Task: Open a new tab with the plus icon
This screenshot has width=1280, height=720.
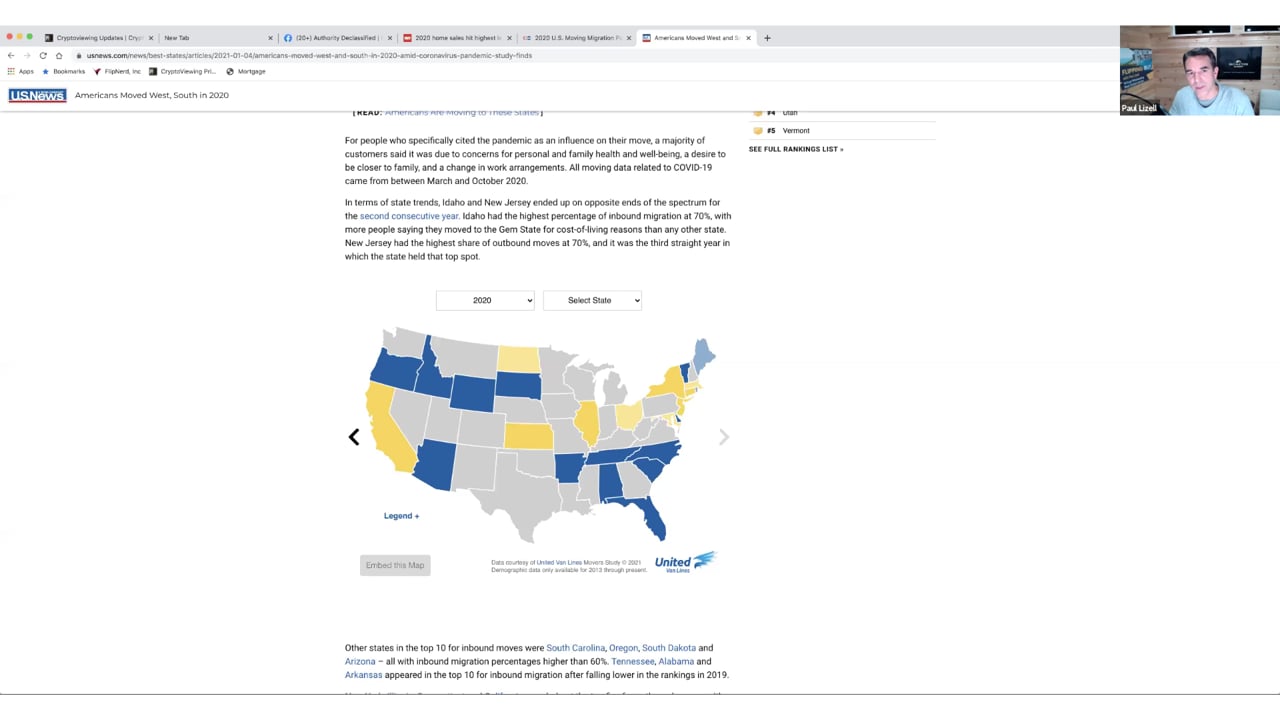Action: [767, 38]
